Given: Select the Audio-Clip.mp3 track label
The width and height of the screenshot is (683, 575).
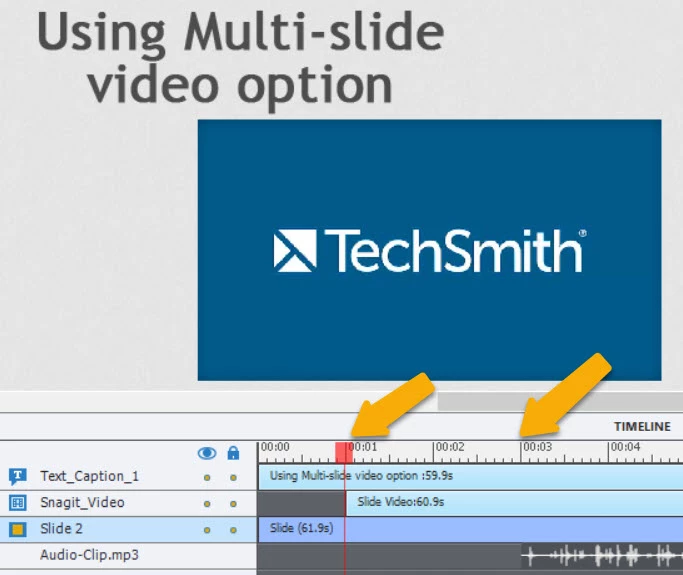Looking at the screenshot, I should 89,555.
